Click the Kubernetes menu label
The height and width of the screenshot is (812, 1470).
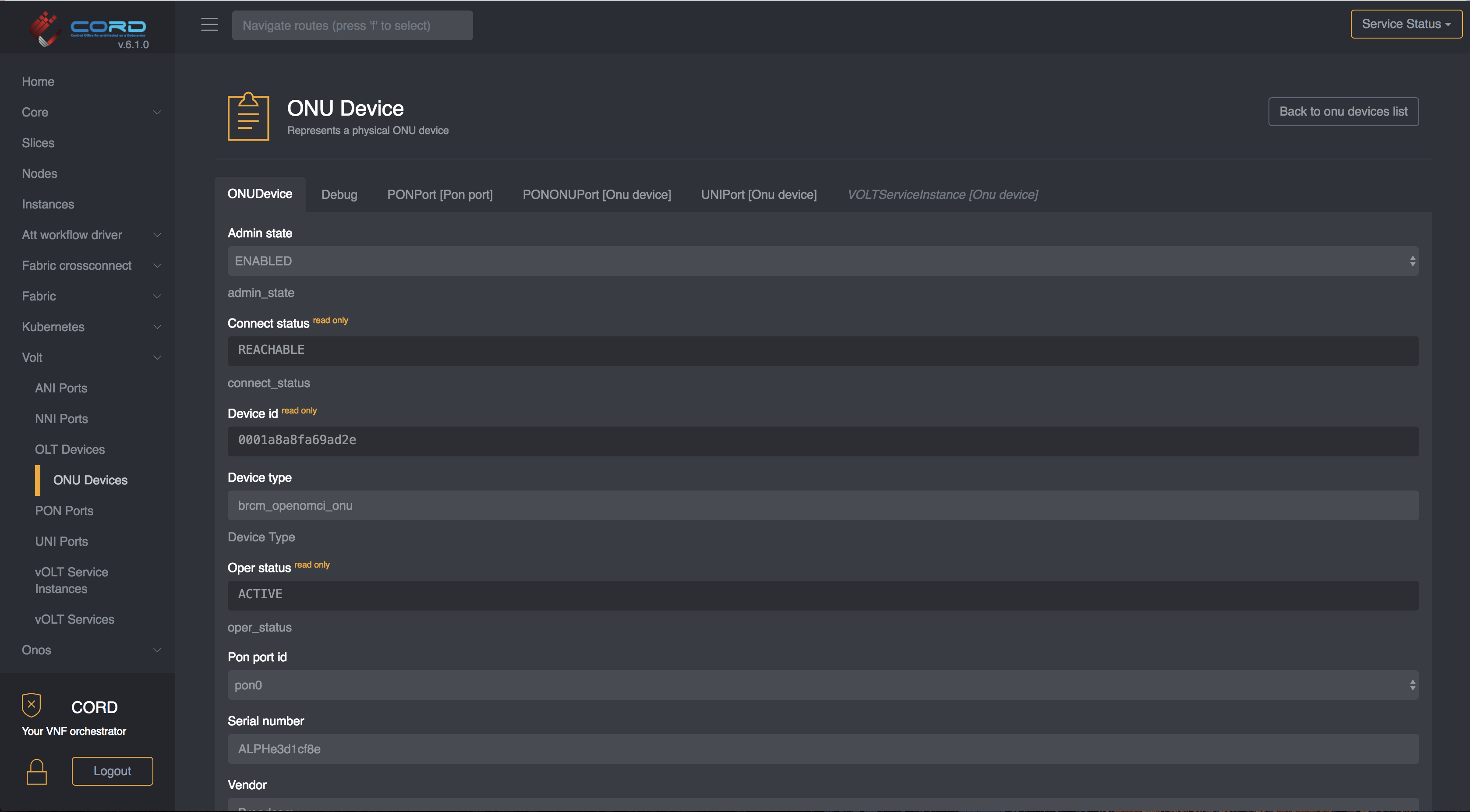(53, 327)
